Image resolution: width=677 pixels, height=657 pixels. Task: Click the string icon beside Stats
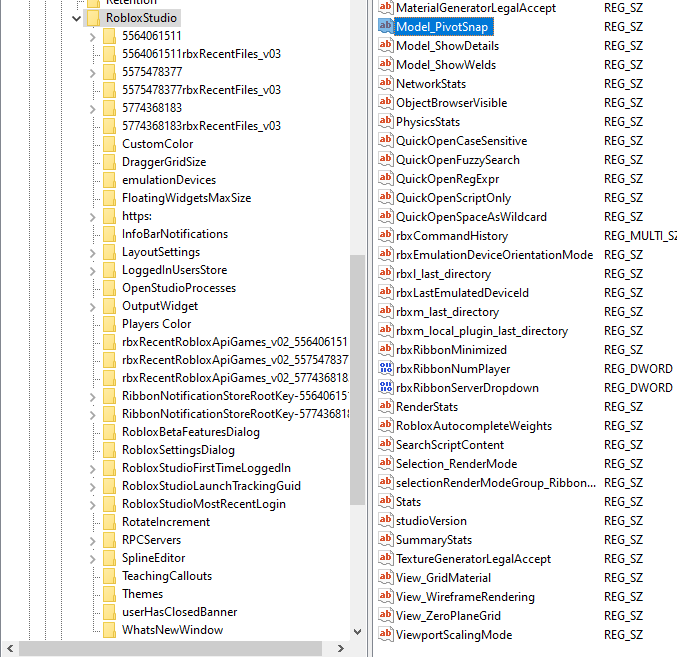click(385, 501)
